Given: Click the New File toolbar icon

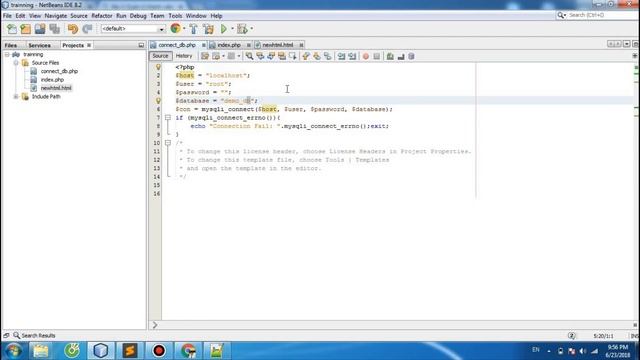Looking at the screenshot, I should click(x=12, y=29).
